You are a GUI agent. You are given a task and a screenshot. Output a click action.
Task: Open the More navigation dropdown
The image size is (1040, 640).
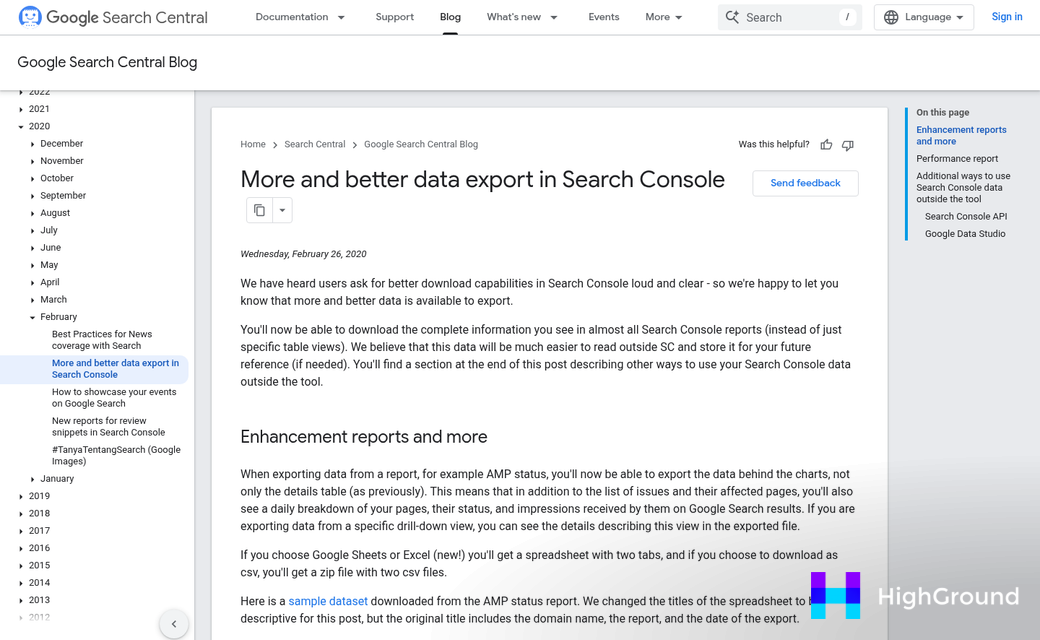click(663, 17)
